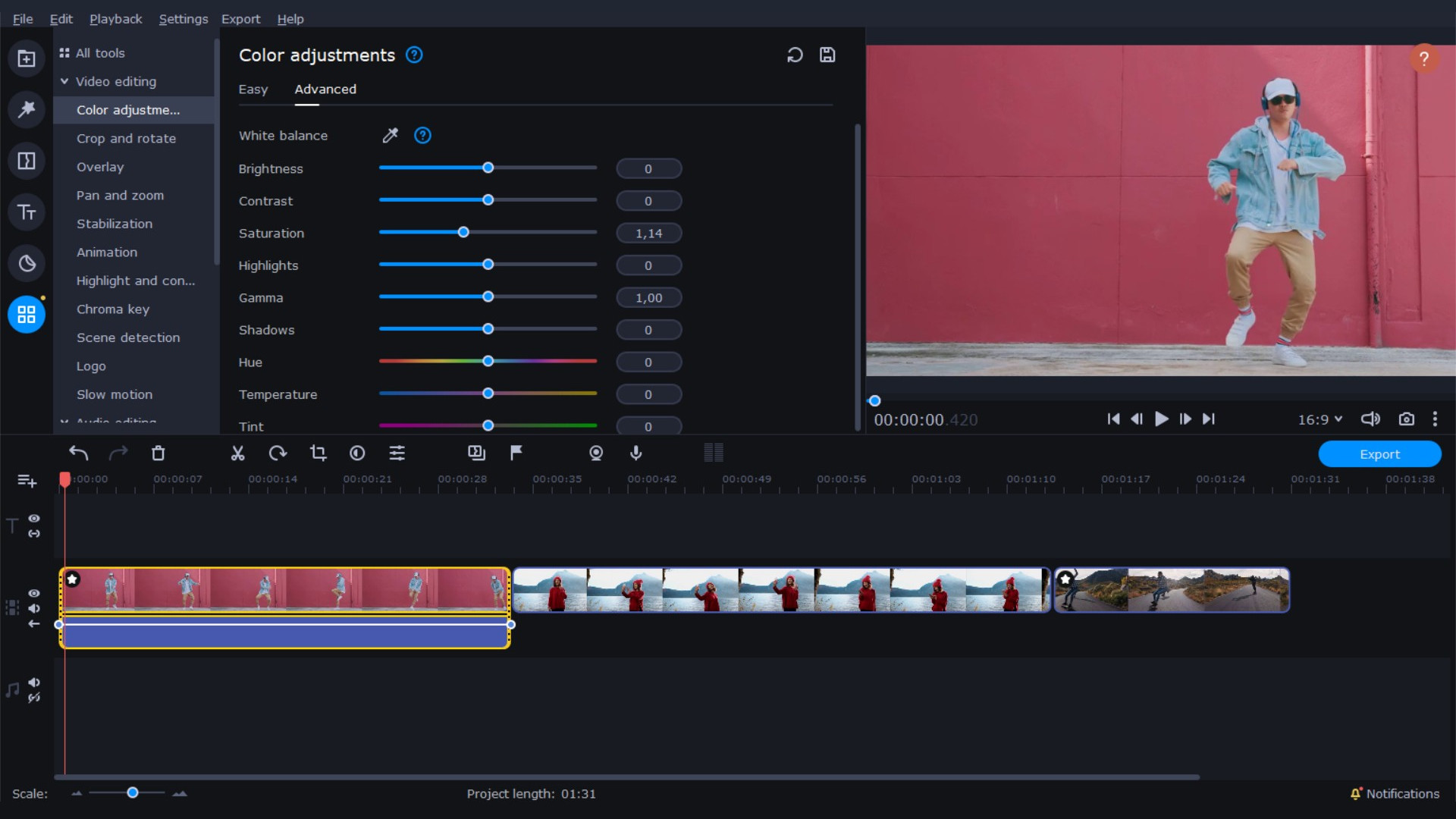Open the Titles tool in the left sidebar

coord(27,212)
